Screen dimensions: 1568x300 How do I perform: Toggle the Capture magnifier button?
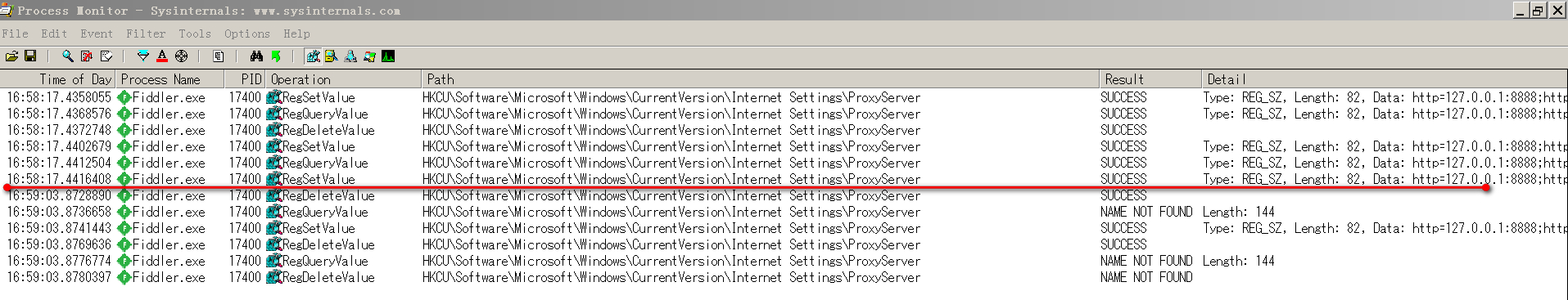tap(67, 56)
